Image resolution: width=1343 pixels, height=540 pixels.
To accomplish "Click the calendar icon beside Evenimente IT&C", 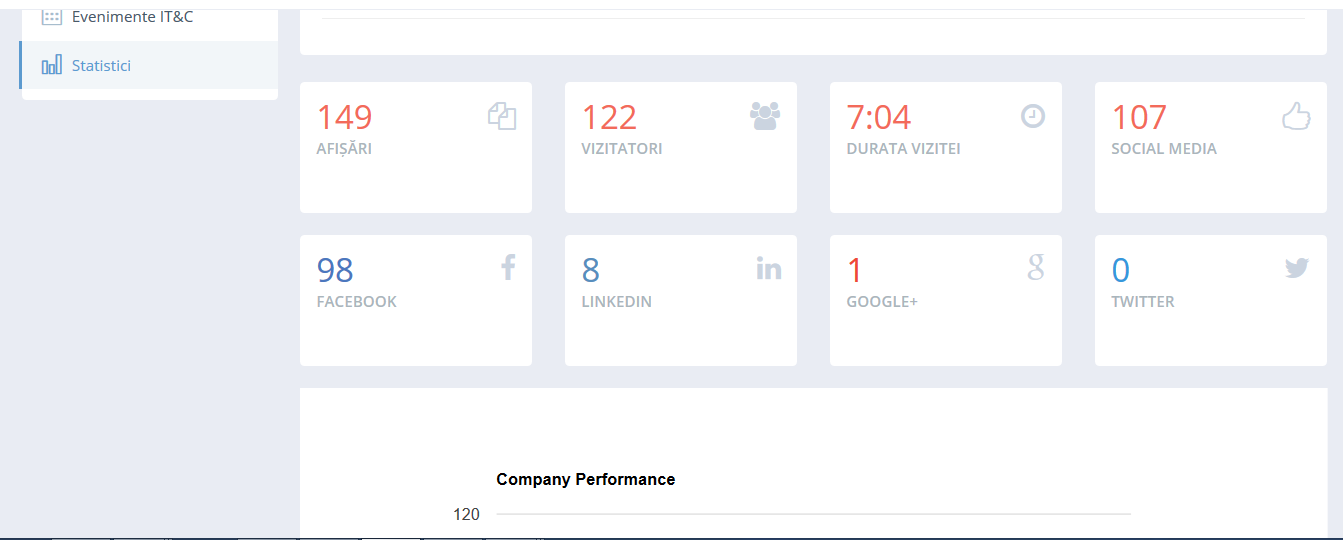I will [x=52, y=17].
